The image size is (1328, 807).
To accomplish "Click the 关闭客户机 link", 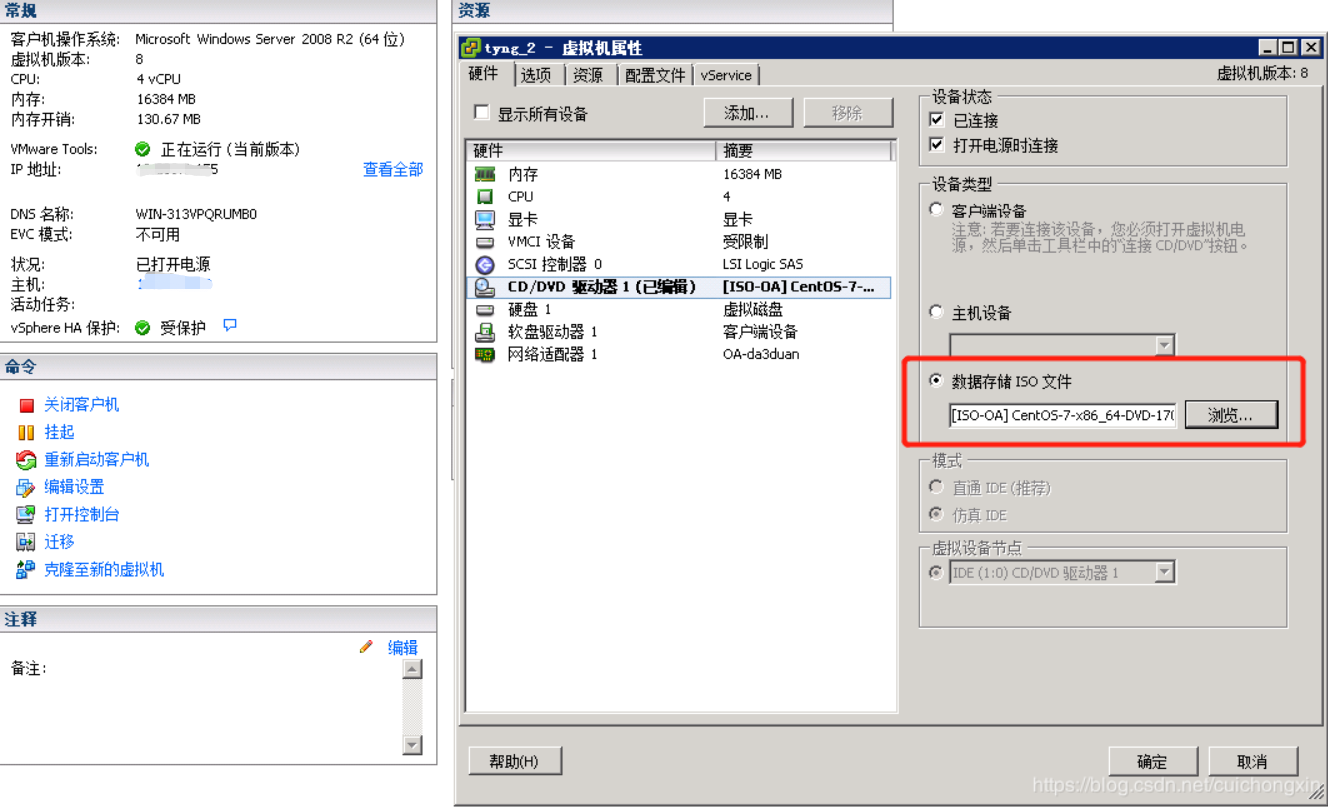I will [82, 405].
